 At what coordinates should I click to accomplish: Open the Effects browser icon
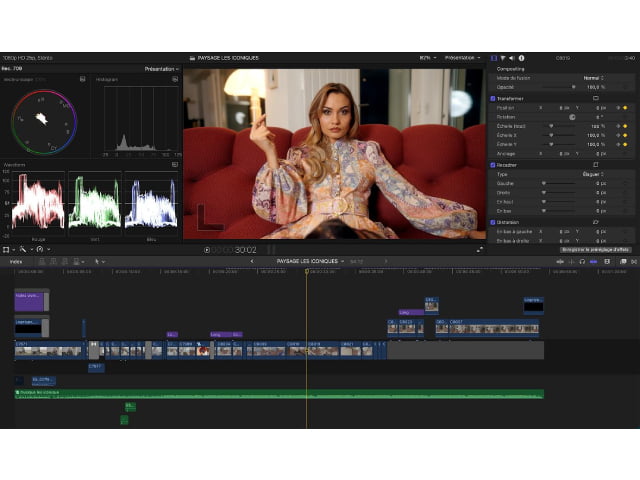pos(623,262)
